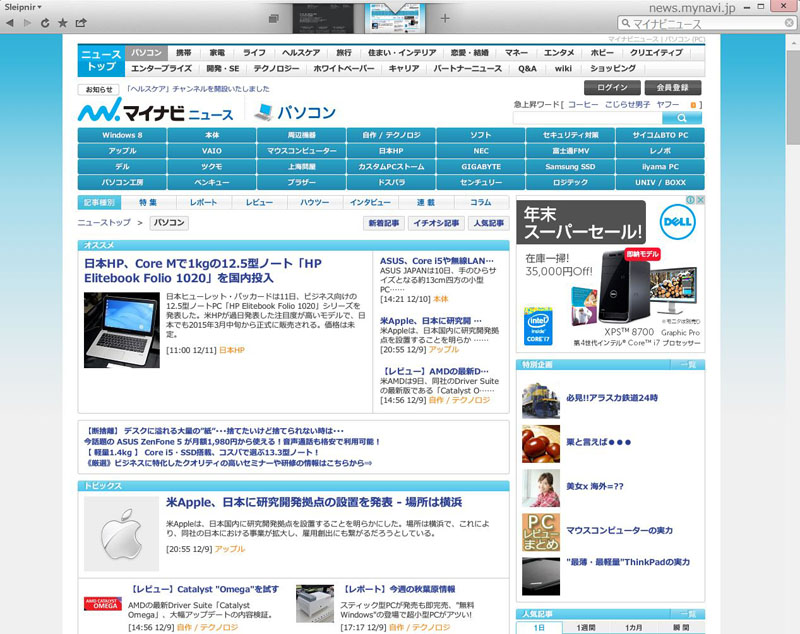Bookmark the page with the star icon
Viewport: 800px width, 634px height.
(63, 23)
